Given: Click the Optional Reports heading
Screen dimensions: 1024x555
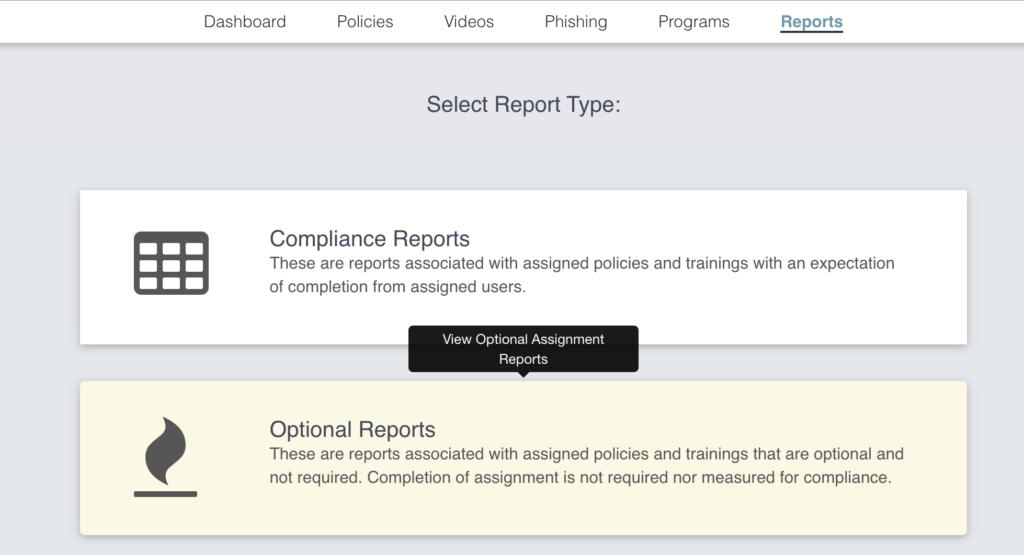Looking at the screenshot, I should [353, 429].
